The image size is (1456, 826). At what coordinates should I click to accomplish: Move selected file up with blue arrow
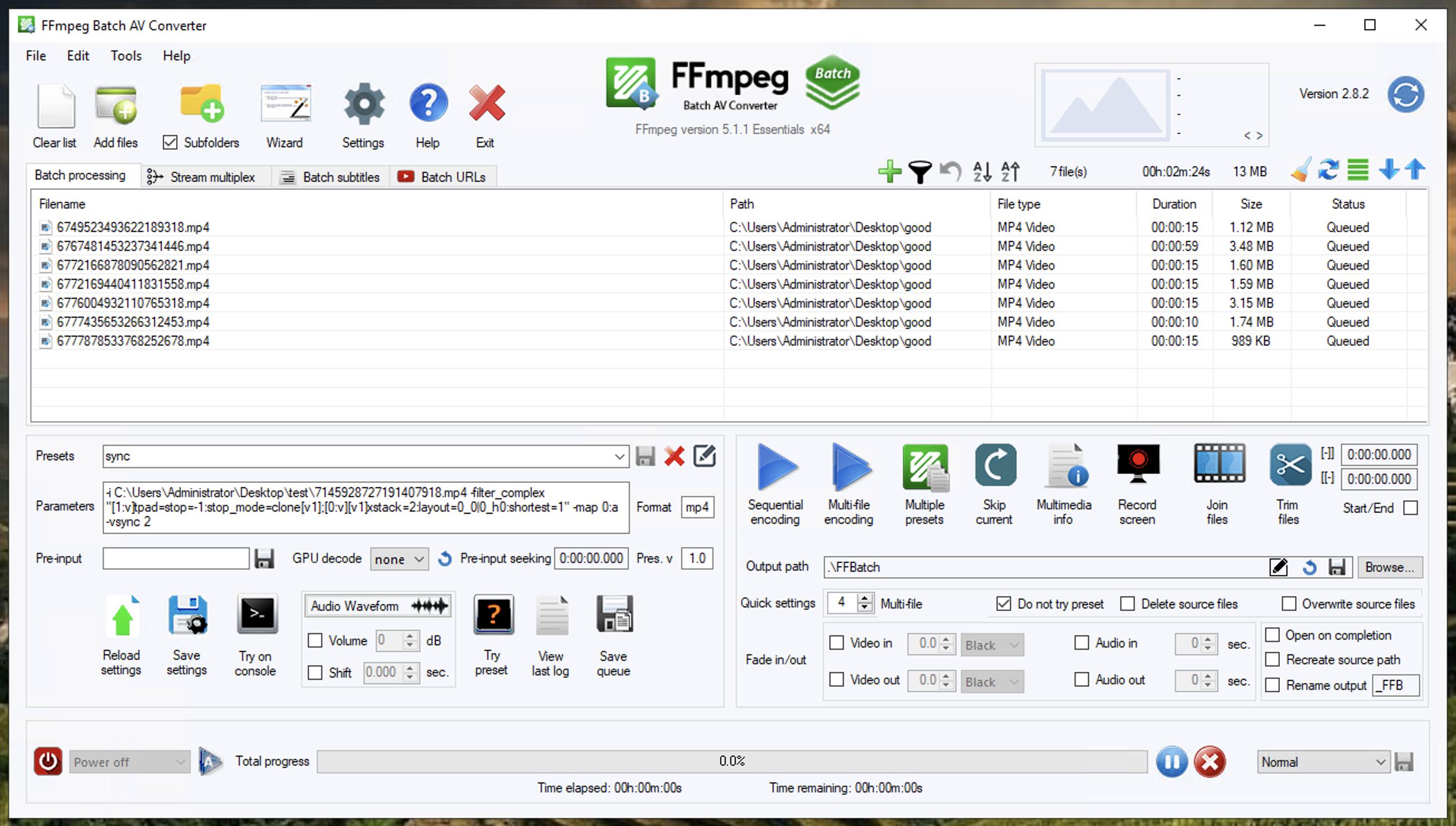[1416, 169]
